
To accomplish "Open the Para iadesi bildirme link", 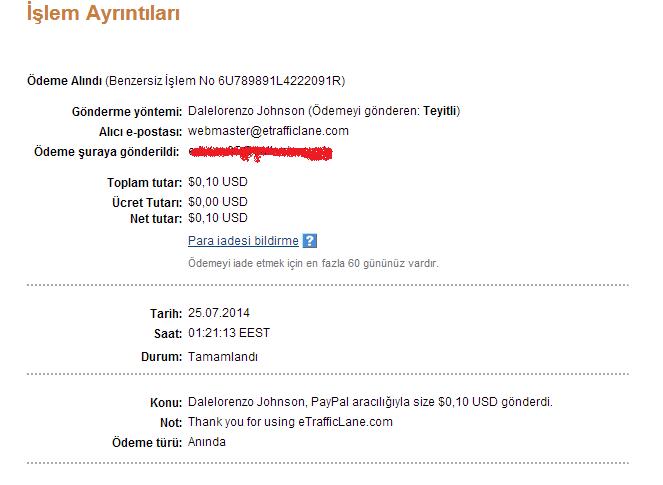I will coord(243,241).
